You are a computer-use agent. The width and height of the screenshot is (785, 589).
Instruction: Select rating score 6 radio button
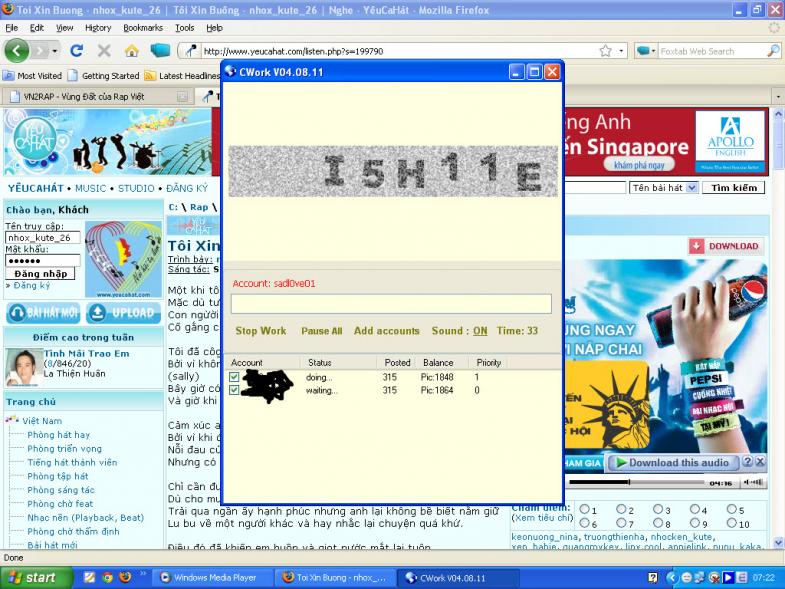[584, 523]
